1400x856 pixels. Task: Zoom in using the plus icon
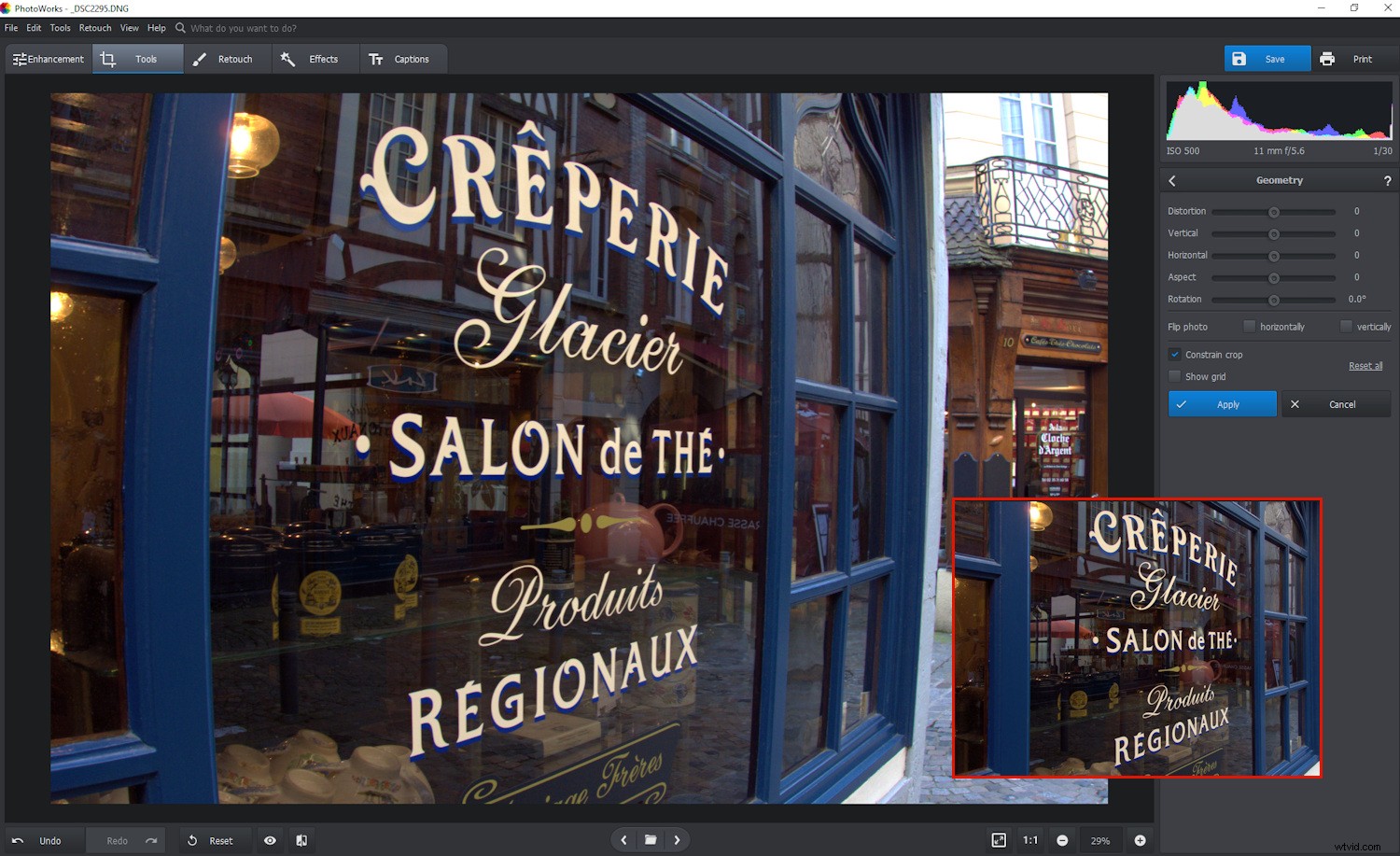click(x=1141, y=840)
